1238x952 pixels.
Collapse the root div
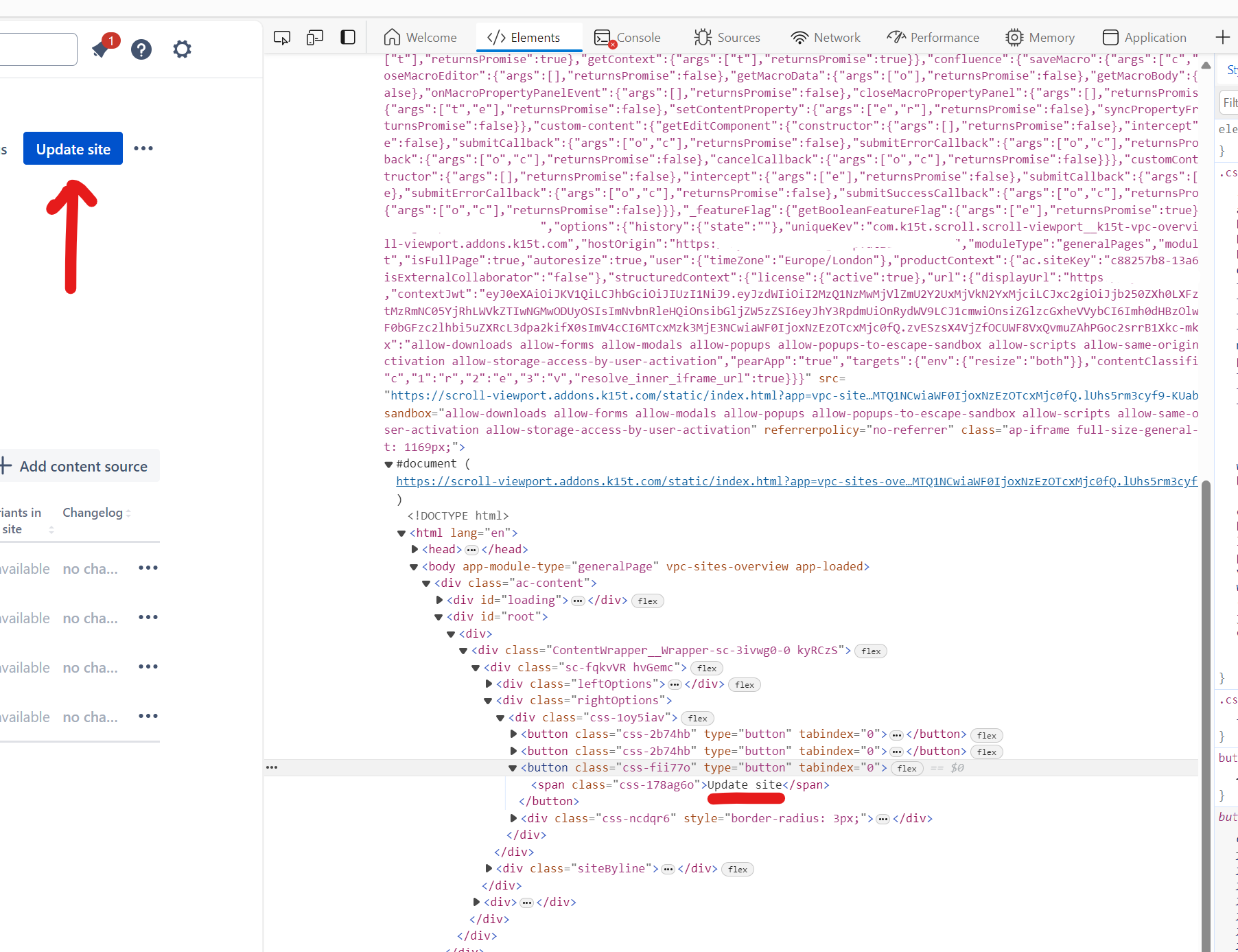point(439,617)
